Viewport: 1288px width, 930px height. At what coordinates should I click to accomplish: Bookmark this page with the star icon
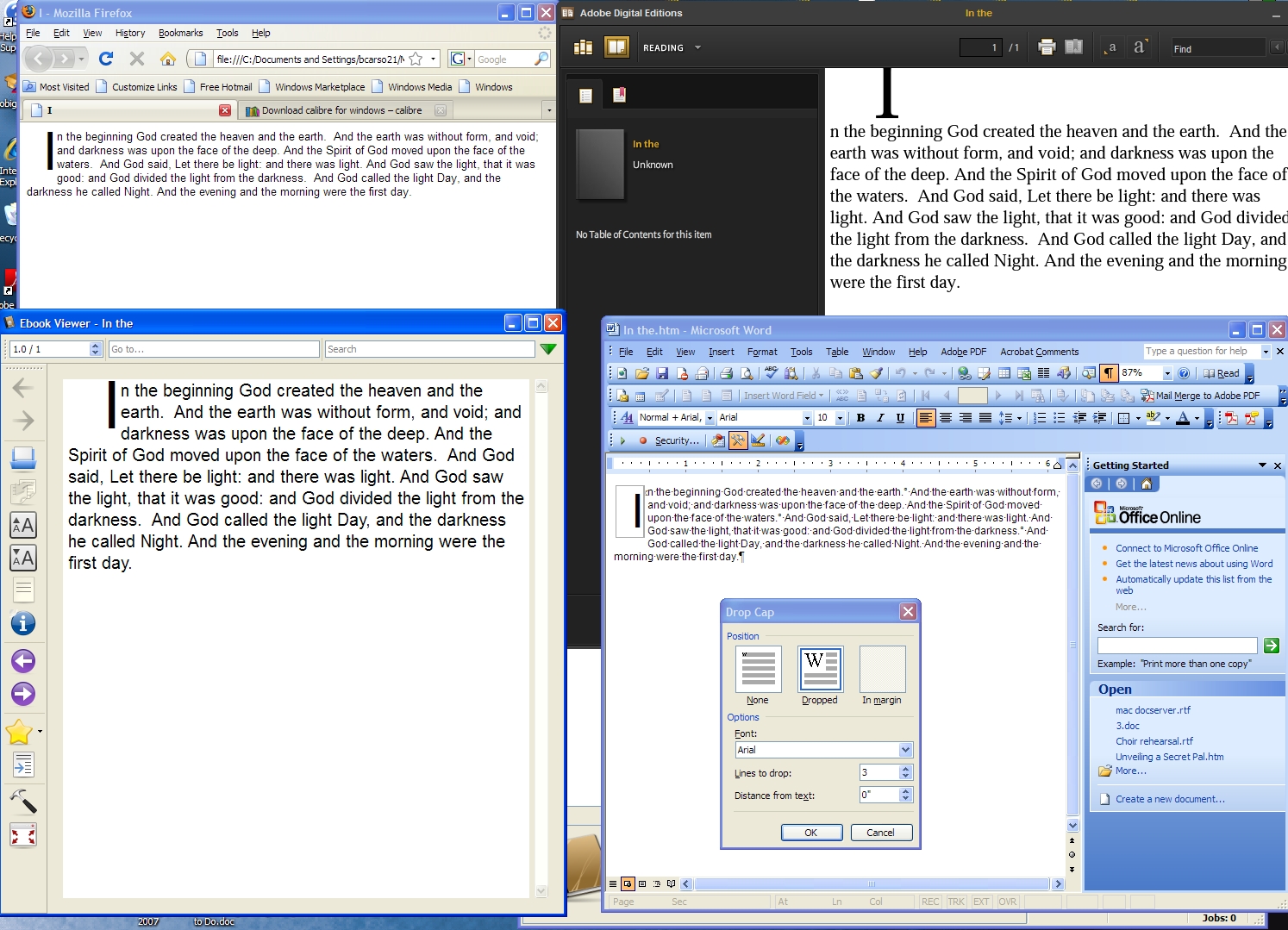416,59
